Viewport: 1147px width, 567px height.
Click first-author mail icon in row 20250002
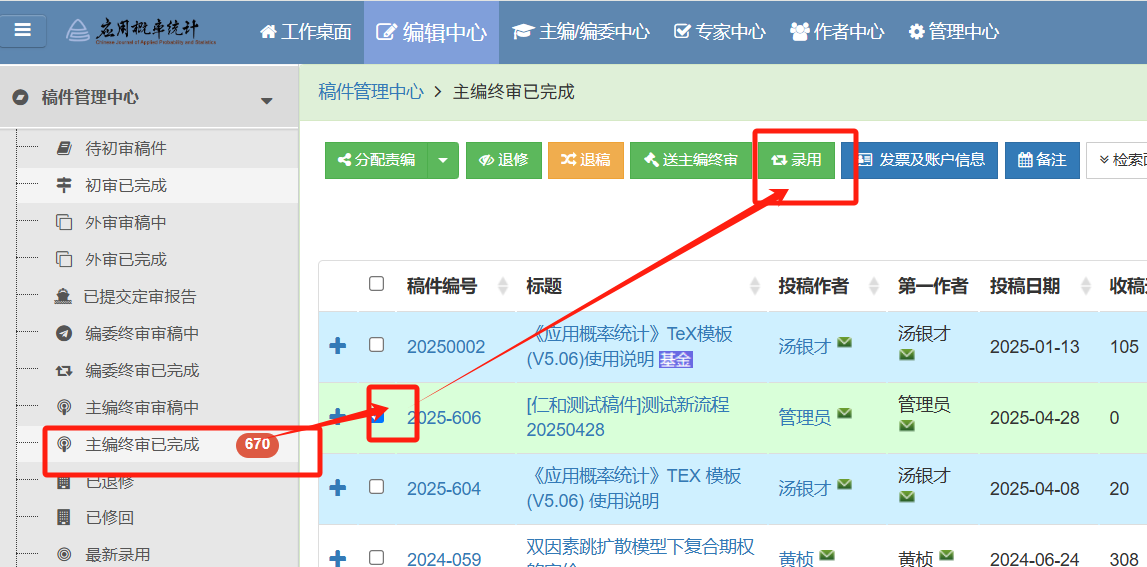click(907, 355)
